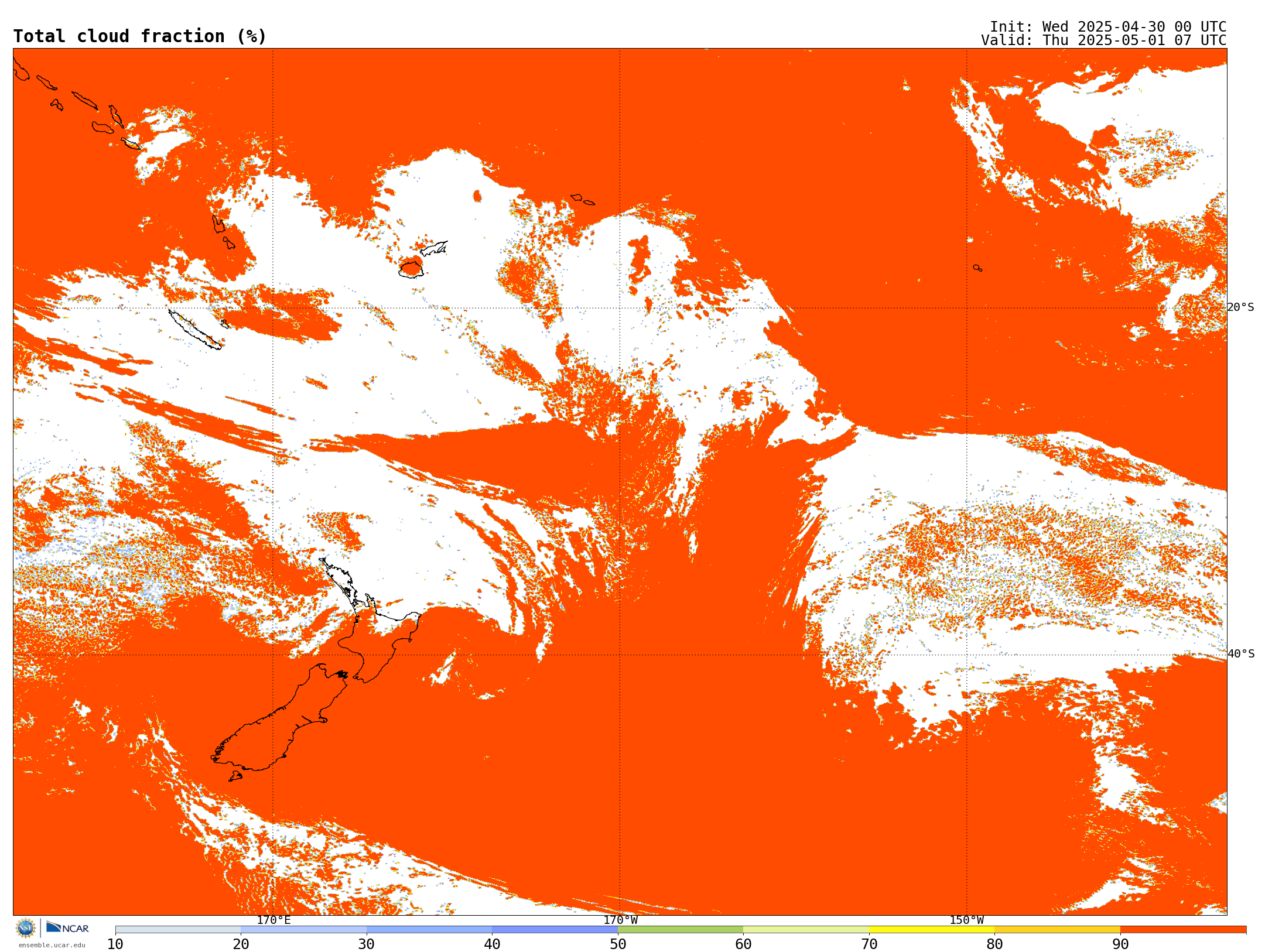Click the Viti Levu (Fiji) island outline
Screen dimensions: 1265x952
[x=411, y=269]
